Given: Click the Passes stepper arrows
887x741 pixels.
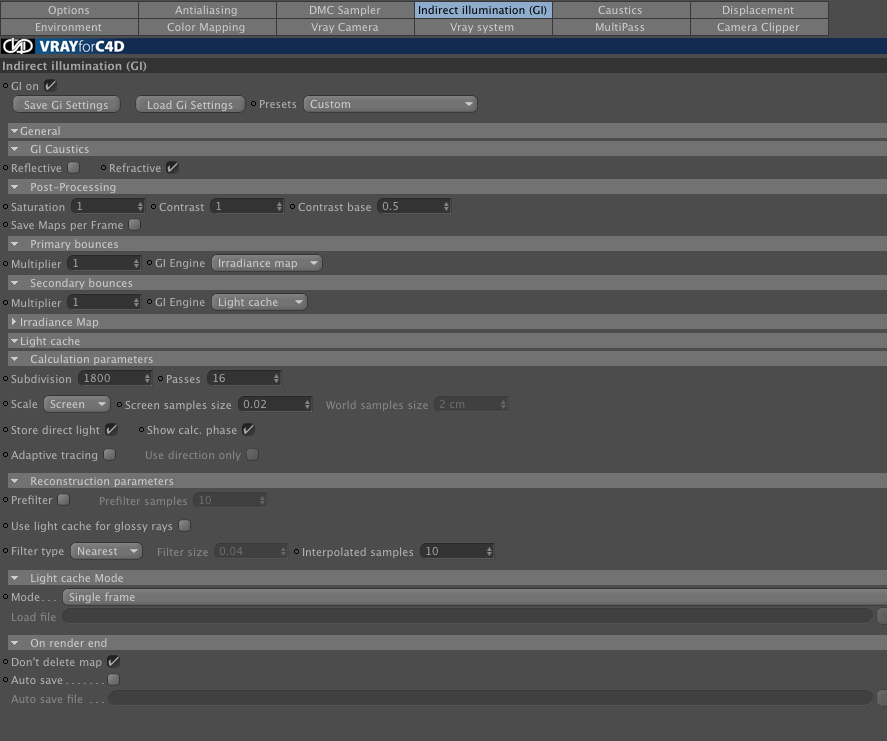Looking at the screenshot, I should (276, 378).
